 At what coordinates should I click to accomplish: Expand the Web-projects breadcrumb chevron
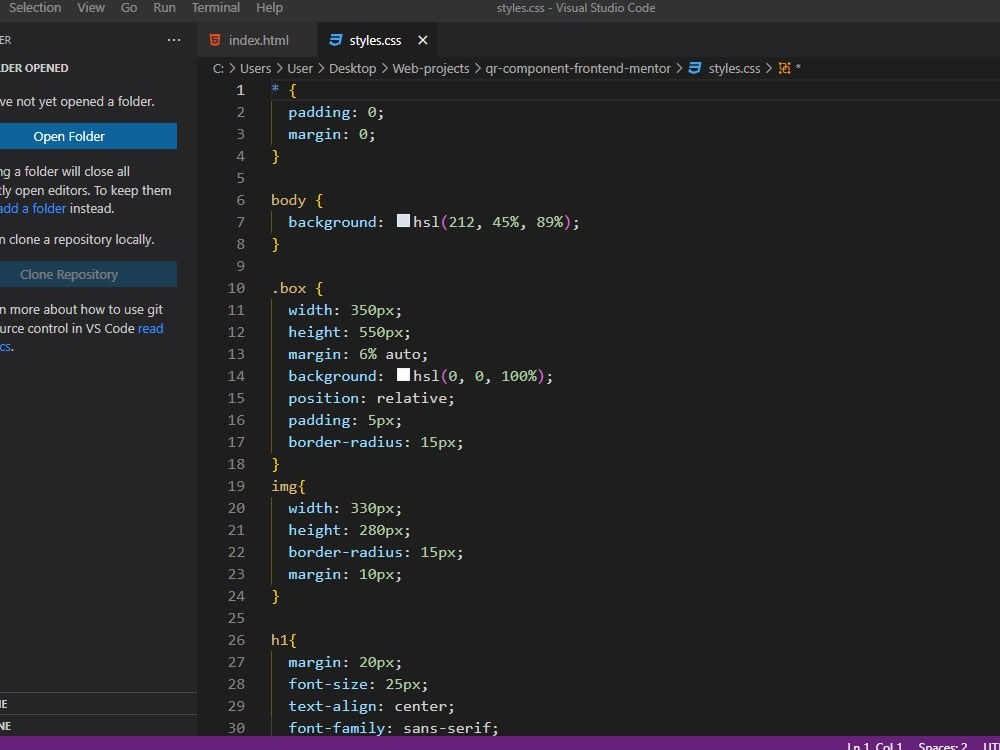point(479,68)
